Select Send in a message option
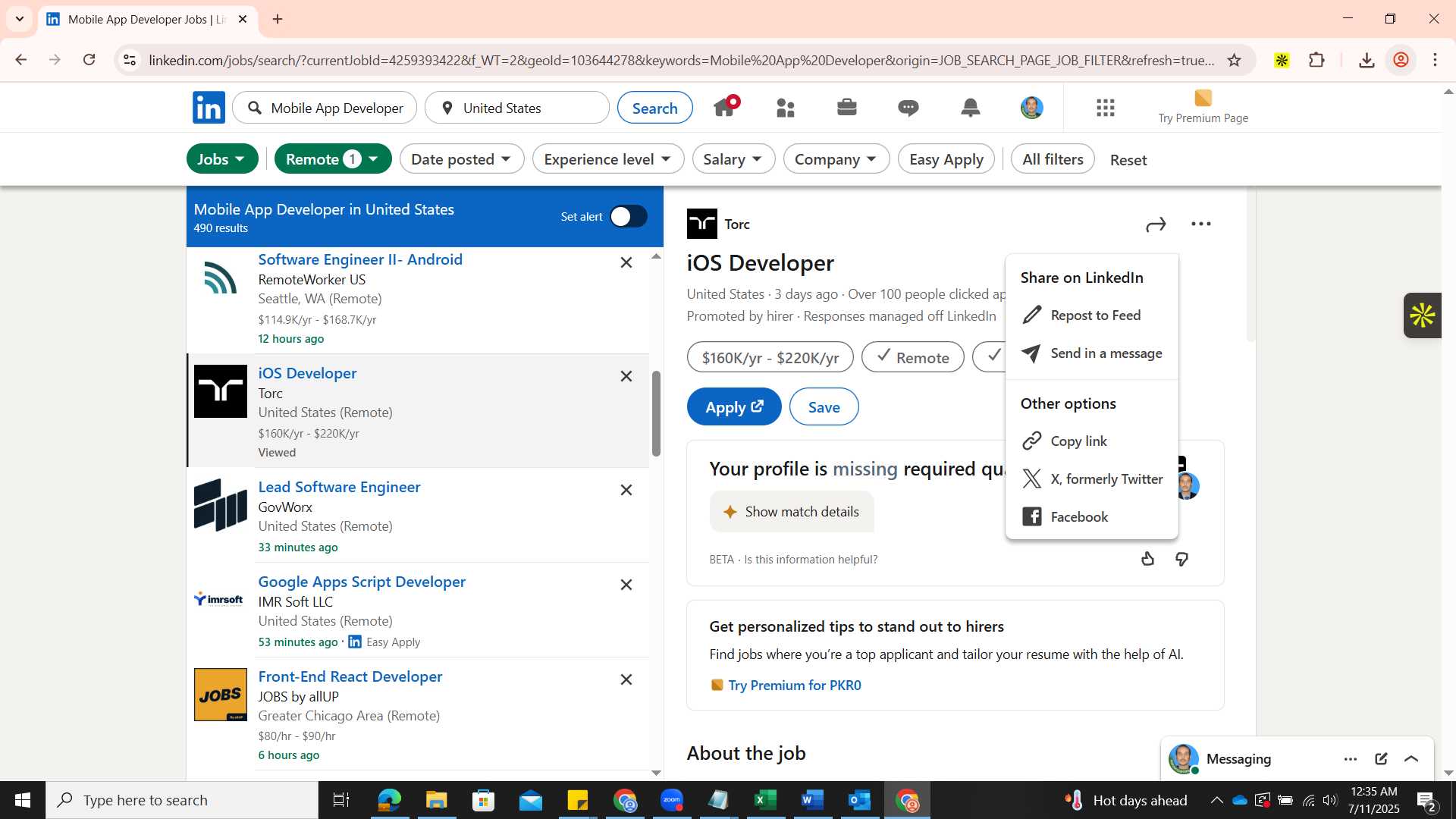This screenshot has height=819, width=1456. (x=1092, y=353)
